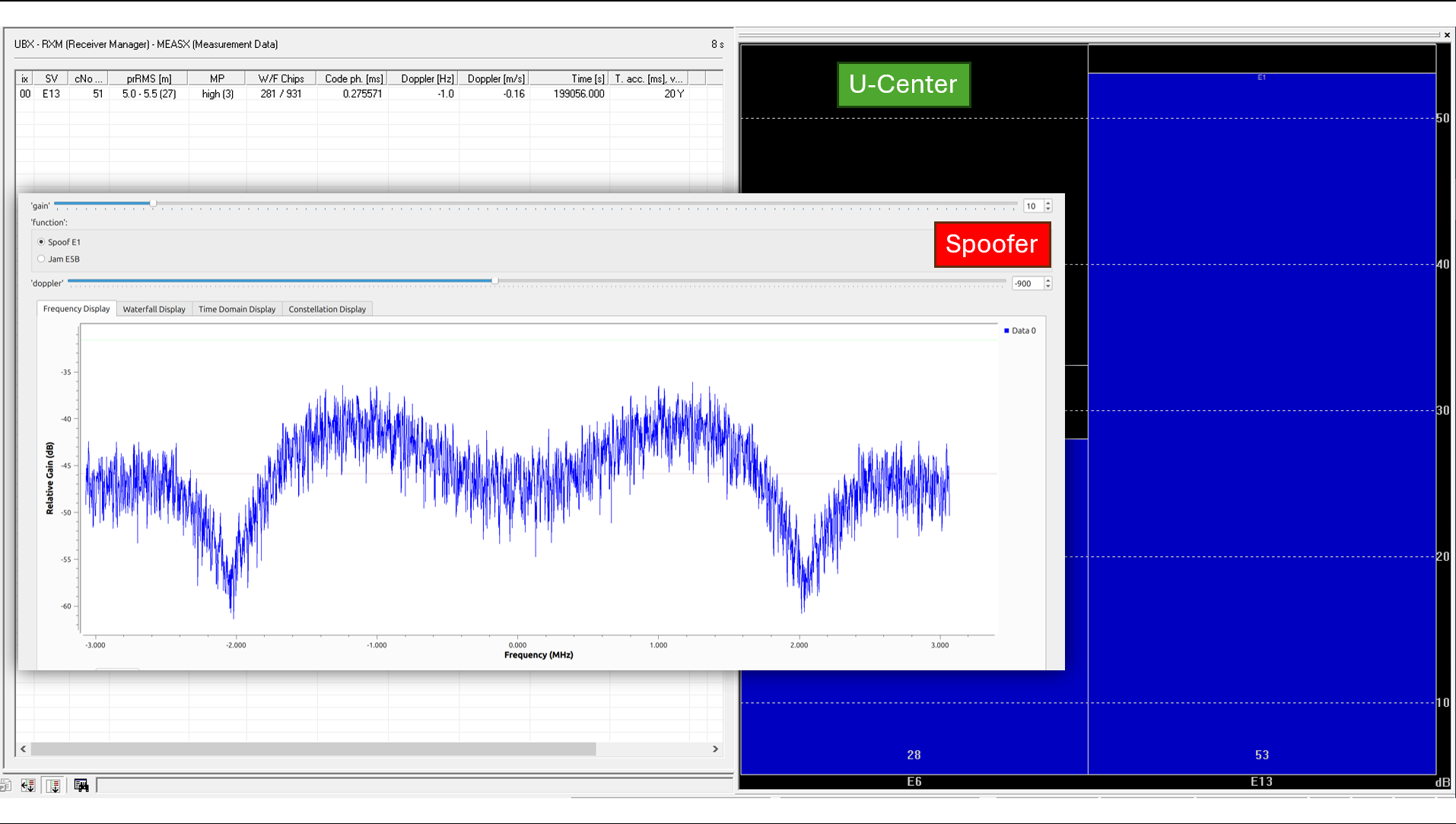Click the binoculars find icon in bottom toolbar

pos(81,785)
